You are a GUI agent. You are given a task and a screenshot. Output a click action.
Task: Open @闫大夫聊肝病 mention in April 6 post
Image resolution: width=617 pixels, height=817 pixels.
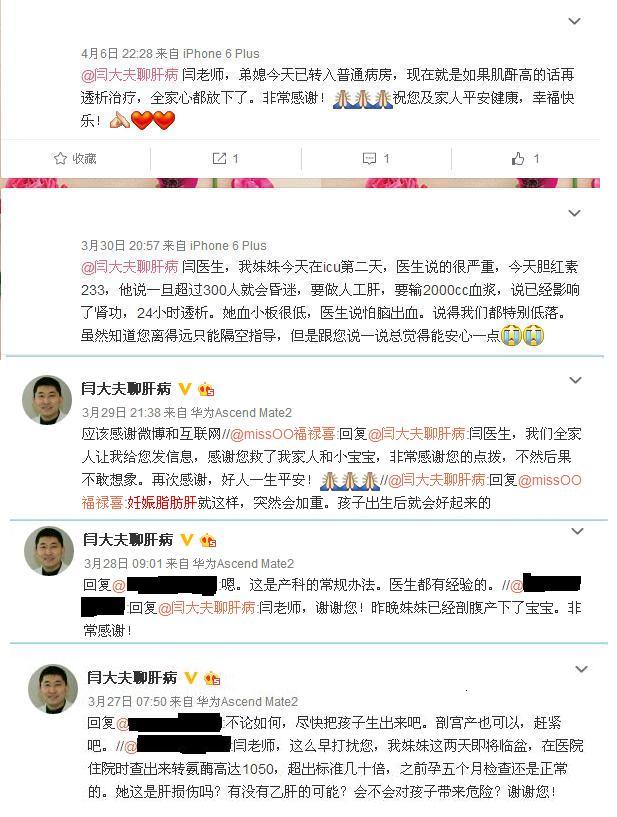pyautogui.click(x=130, y=75)
